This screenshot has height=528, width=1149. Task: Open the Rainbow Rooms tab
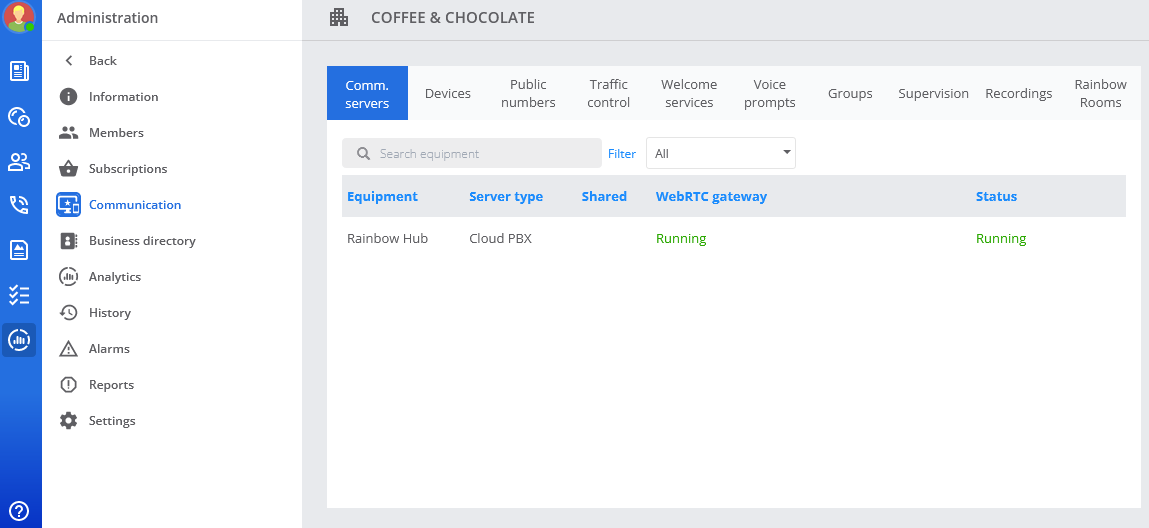pyautogui.click(x=1100, y=94)
